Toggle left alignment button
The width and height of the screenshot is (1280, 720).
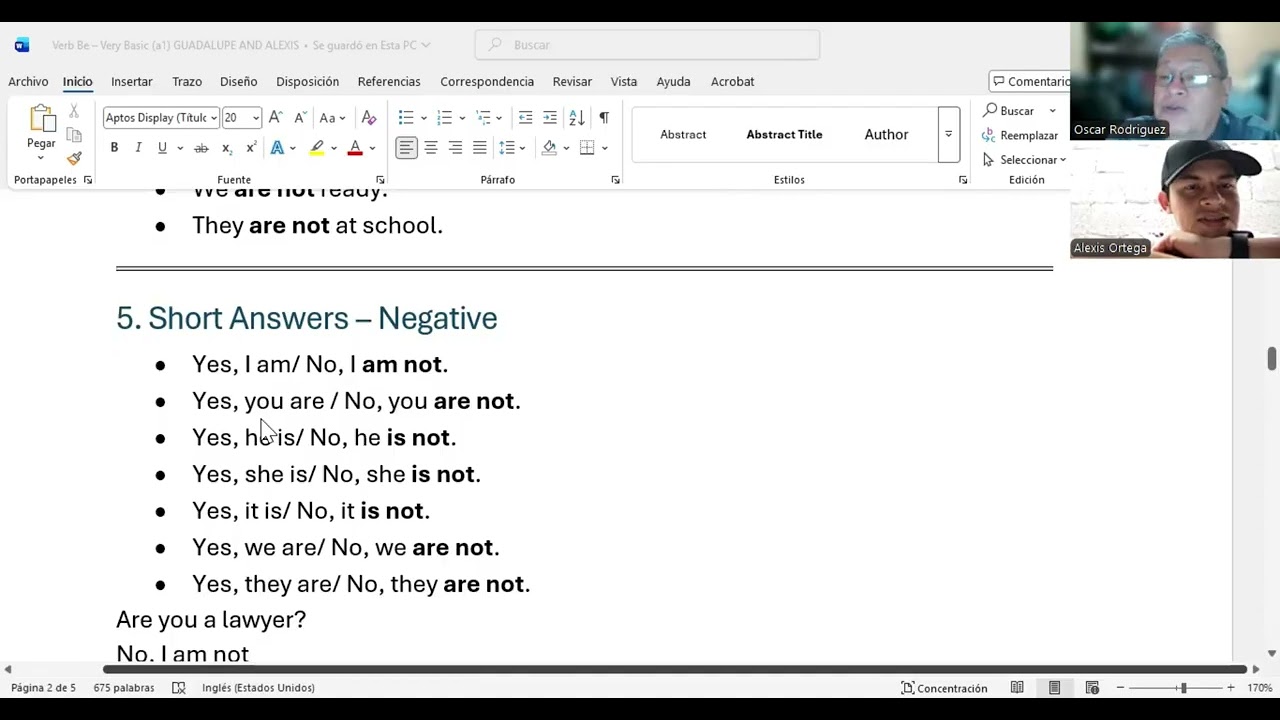406,148
